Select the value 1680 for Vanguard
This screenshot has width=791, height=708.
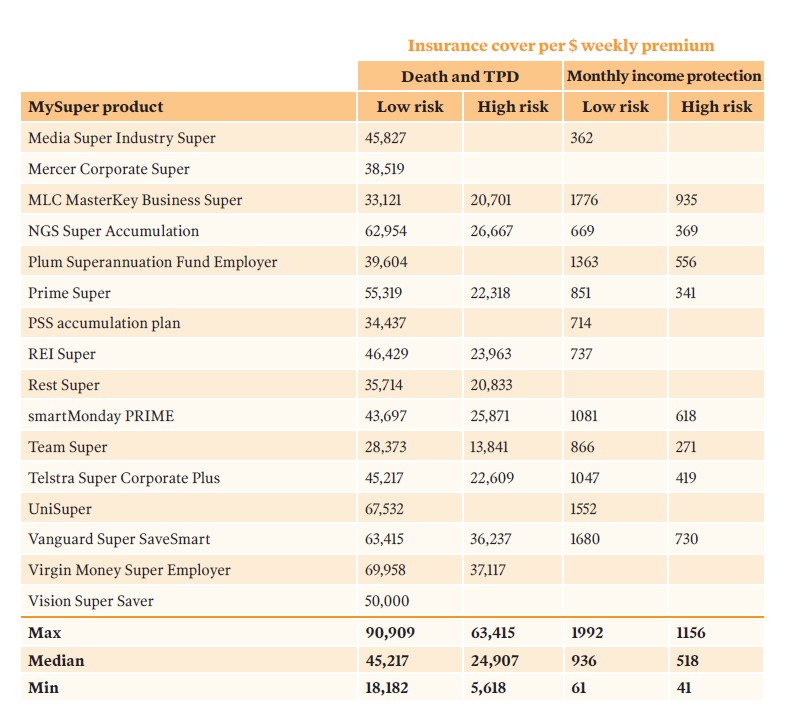click(585, 539)
